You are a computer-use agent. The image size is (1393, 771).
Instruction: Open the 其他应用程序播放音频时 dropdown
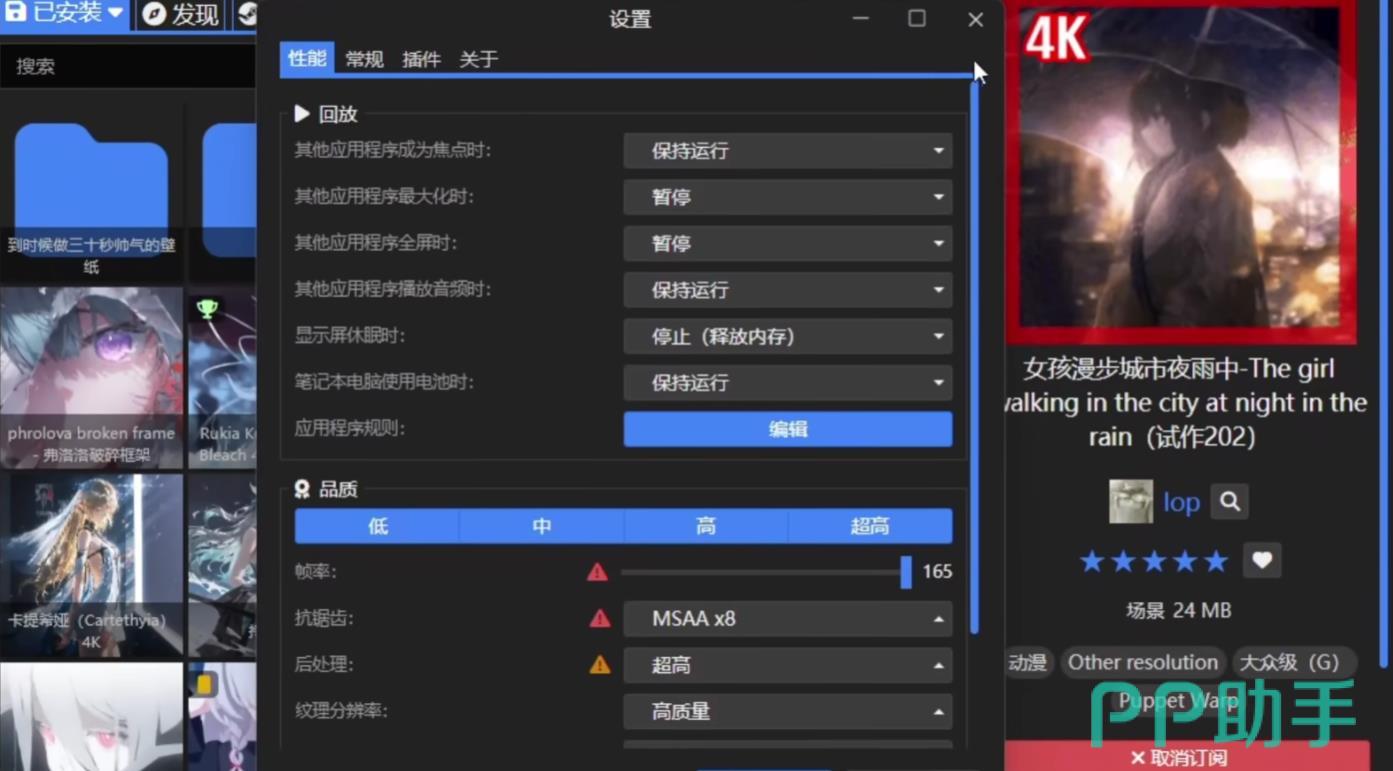click(788, 290)
